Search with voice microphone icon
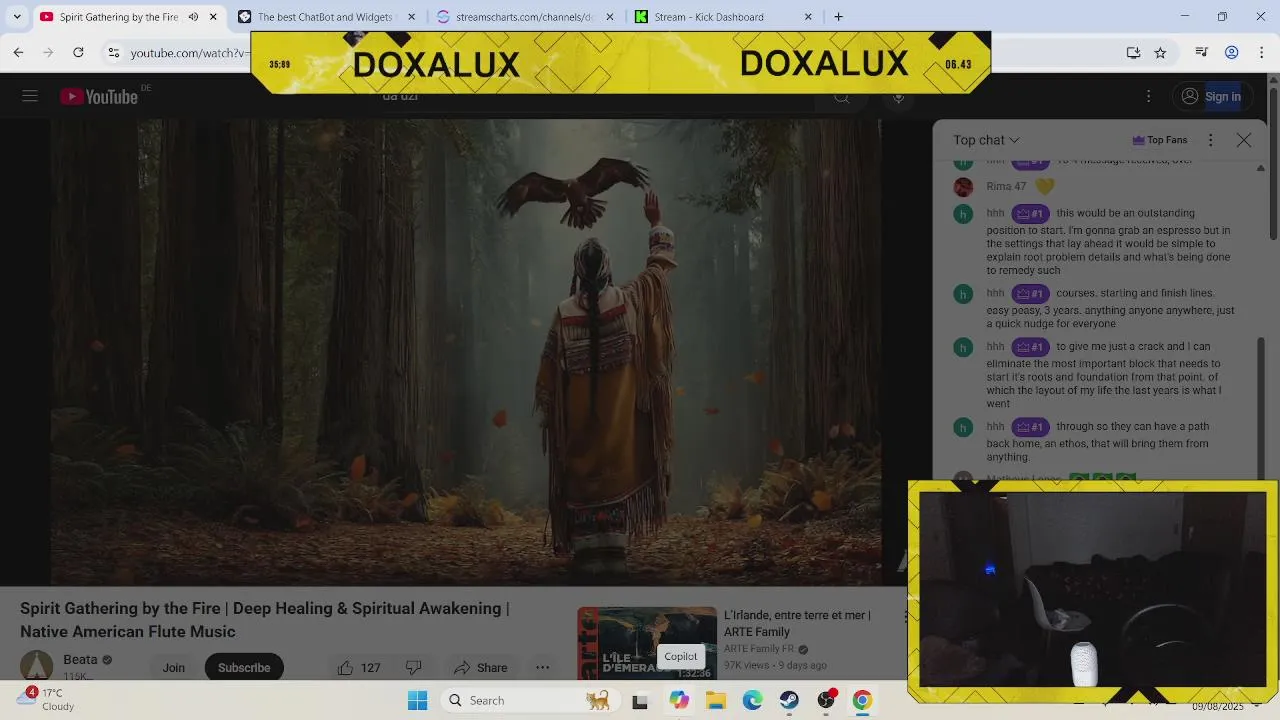This screenshot has height=720, width=1280. pos(898,96)
